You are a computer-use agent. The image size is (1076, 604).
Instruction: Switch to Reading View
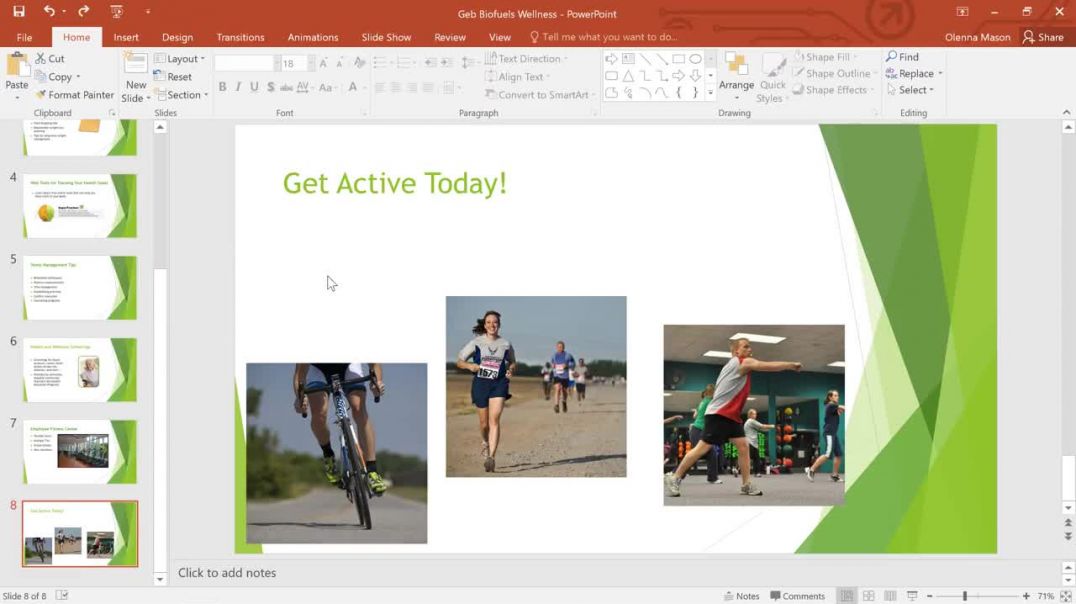pos(890,596)
